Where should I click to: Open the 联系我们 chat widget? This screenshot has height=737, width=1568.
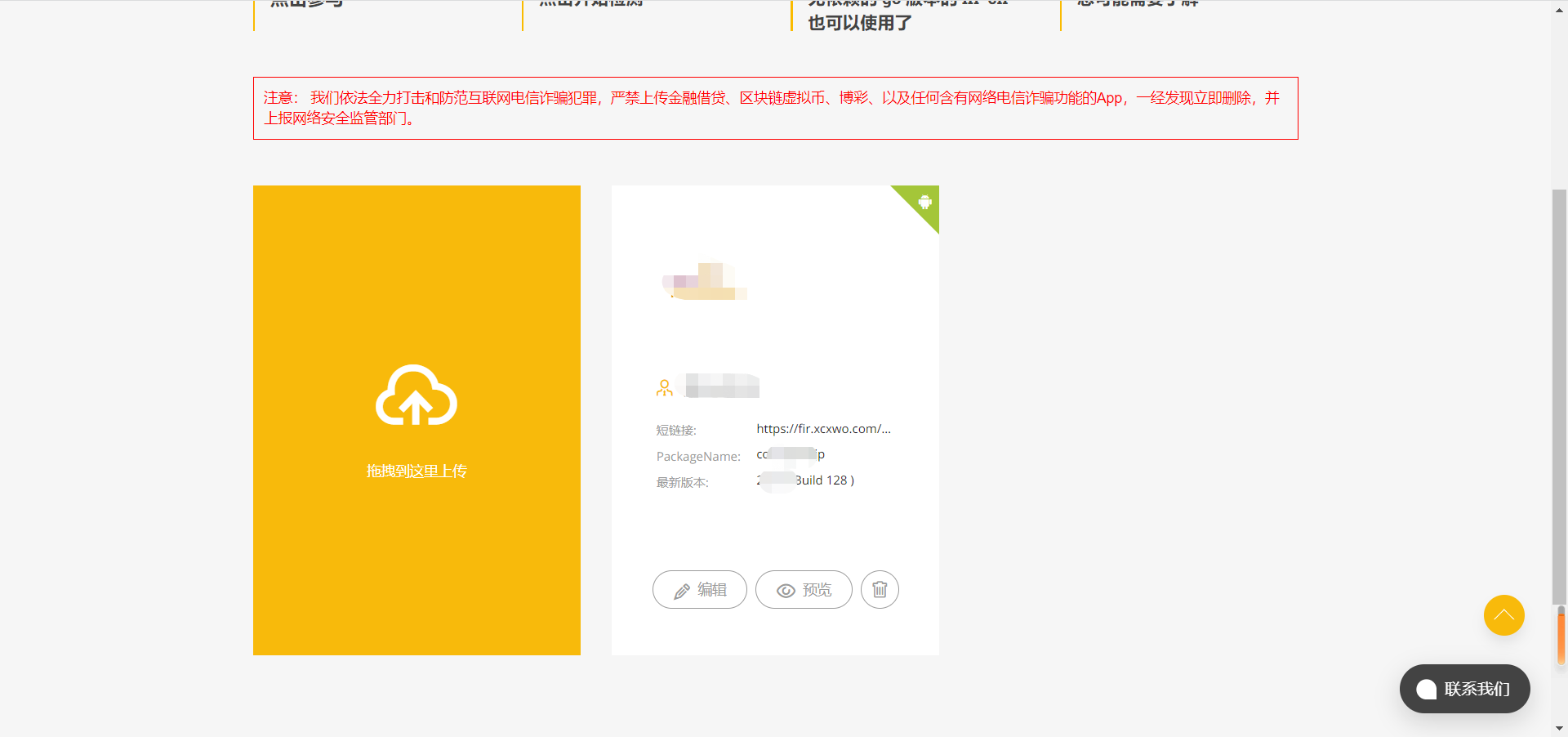coord(1464,689)
